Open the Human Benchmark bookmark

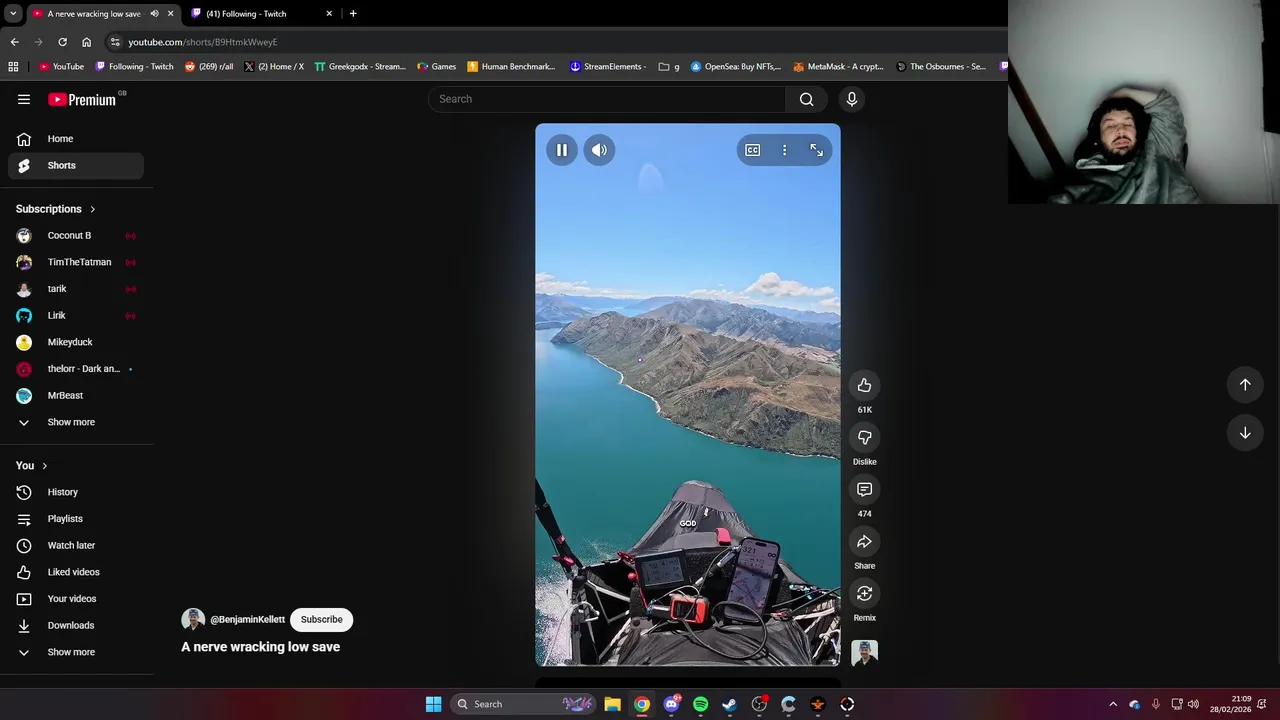[511, 67]
